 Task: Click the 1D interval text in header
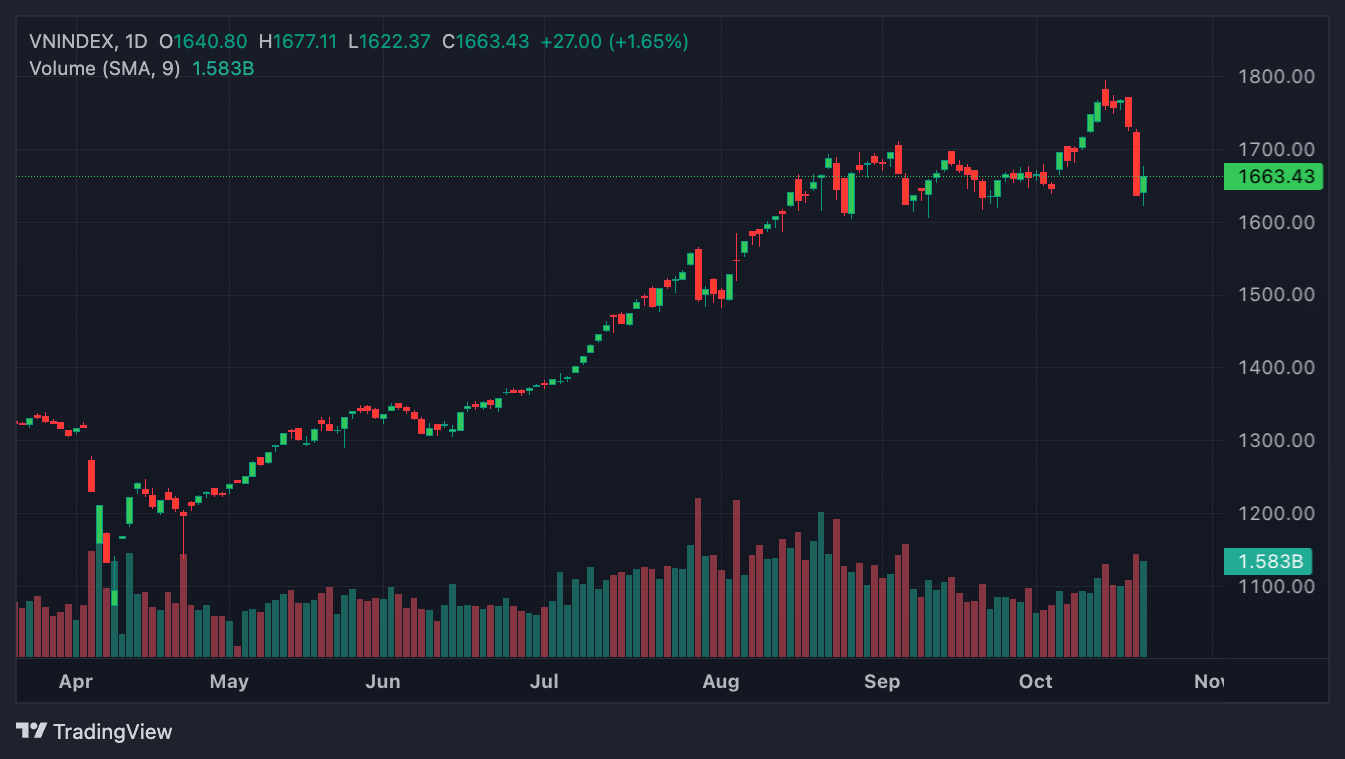[135, 42]
